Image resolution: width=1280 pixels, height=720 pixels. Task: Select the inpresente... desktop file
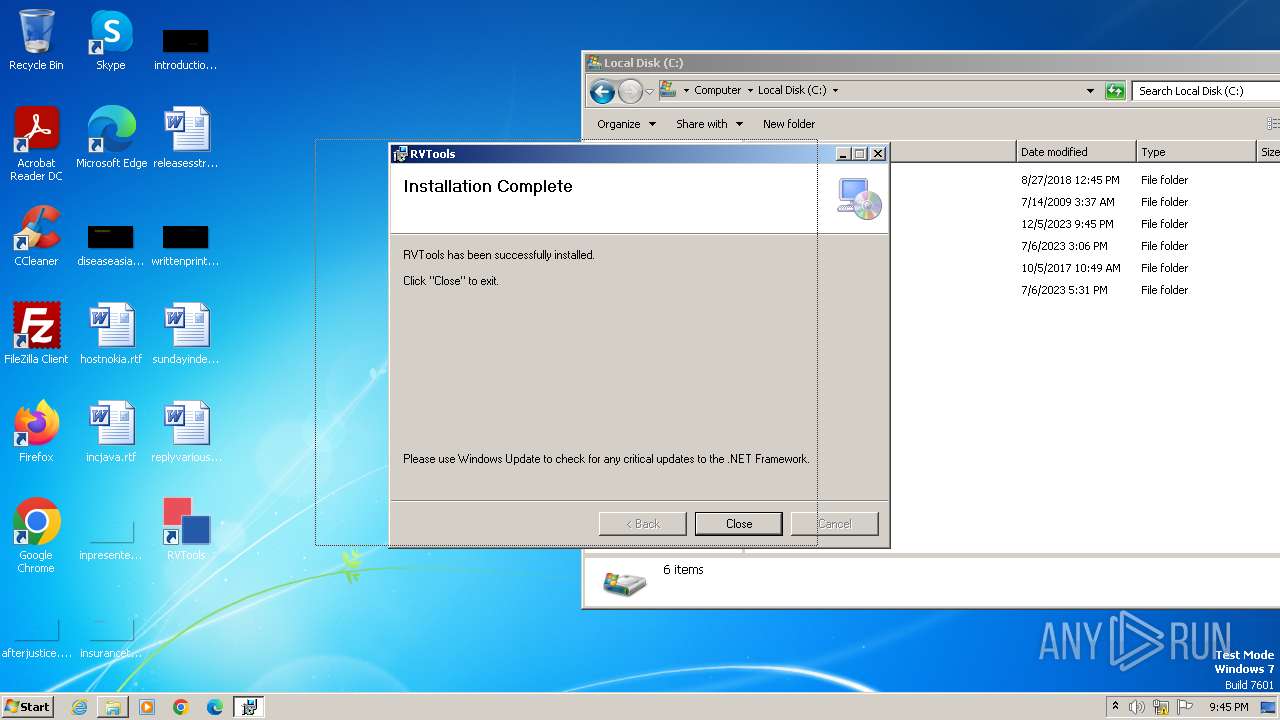(x=111, y=540)
